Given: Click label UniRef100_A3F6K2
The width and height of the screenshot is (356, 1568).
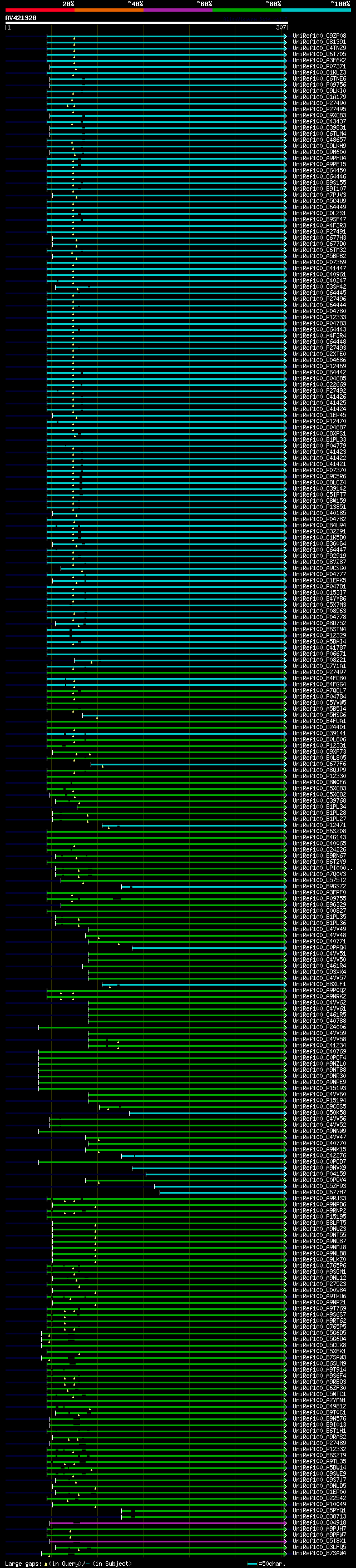Looking at the screenshot, I should [x=319, y=60].
